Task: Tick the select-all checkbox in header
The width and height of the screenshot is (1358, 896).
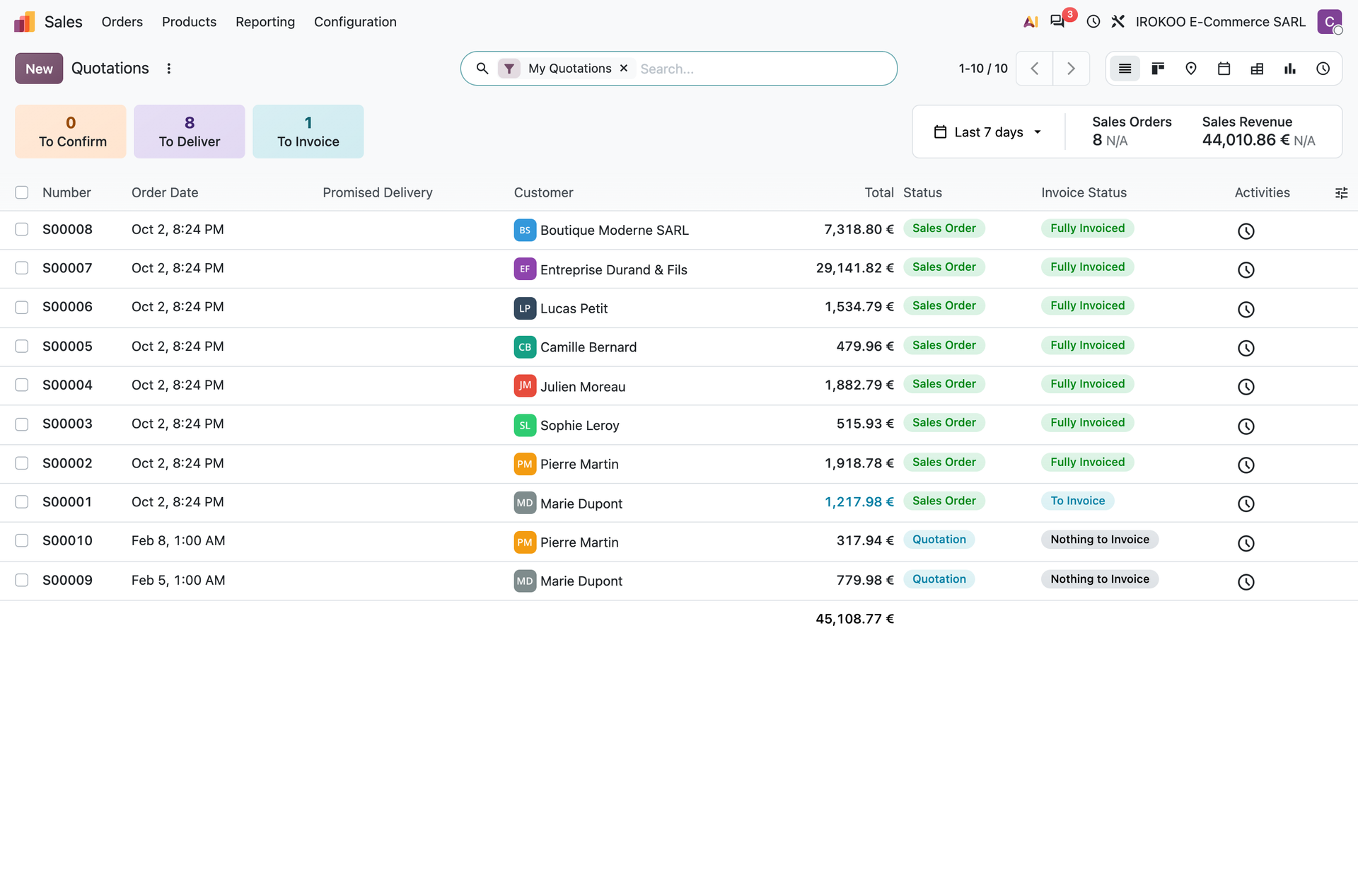Action: point(22,192)
